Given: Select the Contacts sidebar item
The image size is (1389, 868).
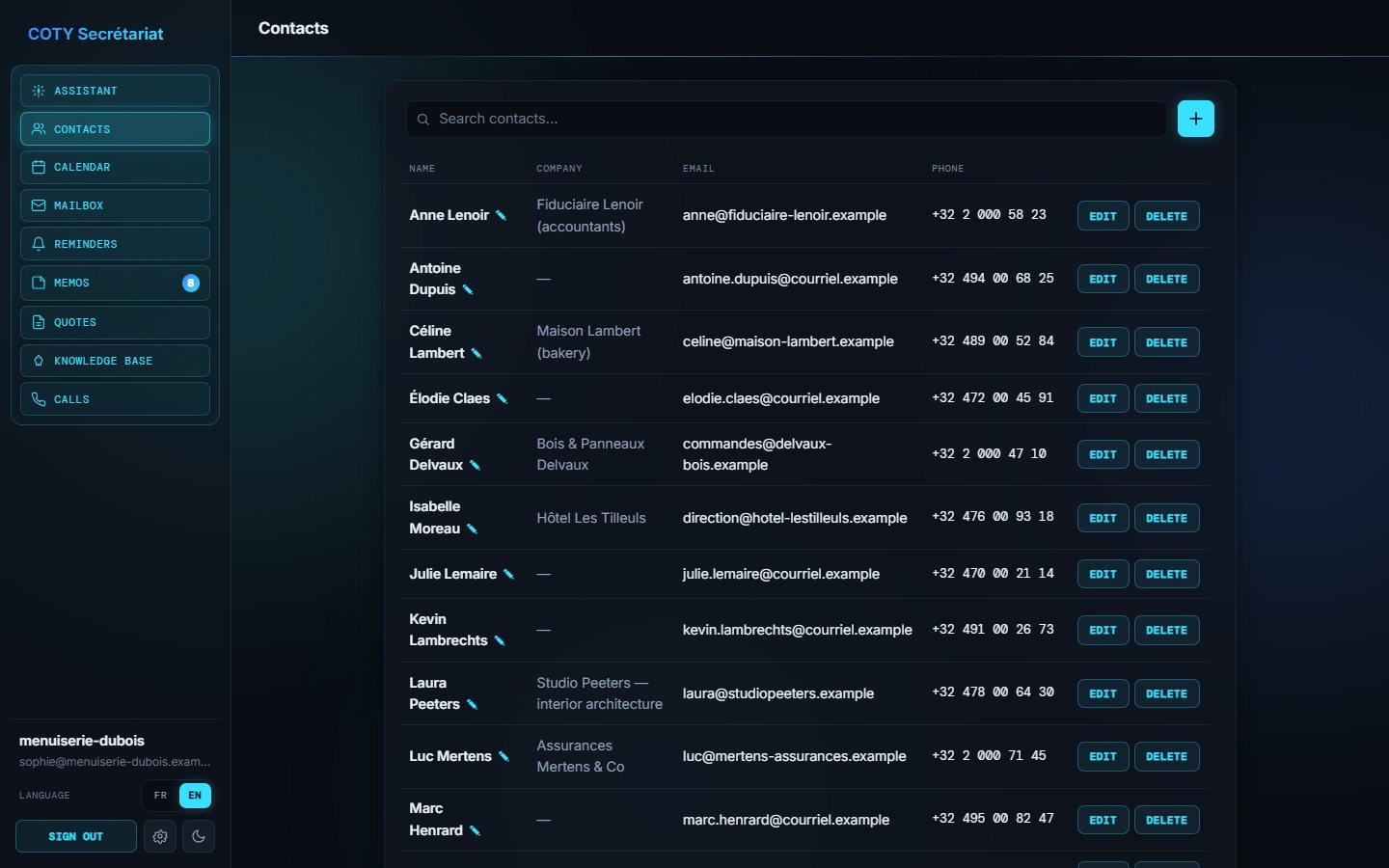Looking at the screenshot, I should tap(115, 129).
